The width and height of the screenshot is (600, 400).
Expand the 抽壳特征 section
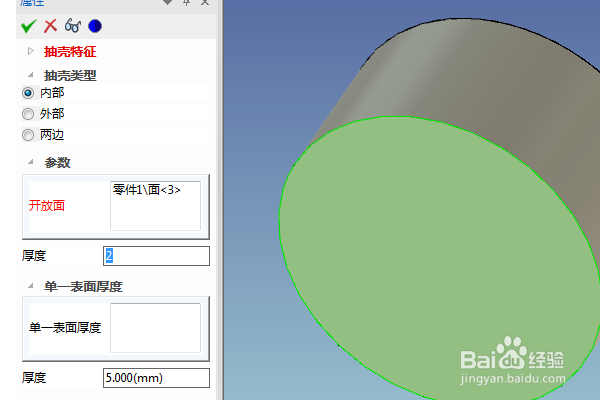(31, 51)
